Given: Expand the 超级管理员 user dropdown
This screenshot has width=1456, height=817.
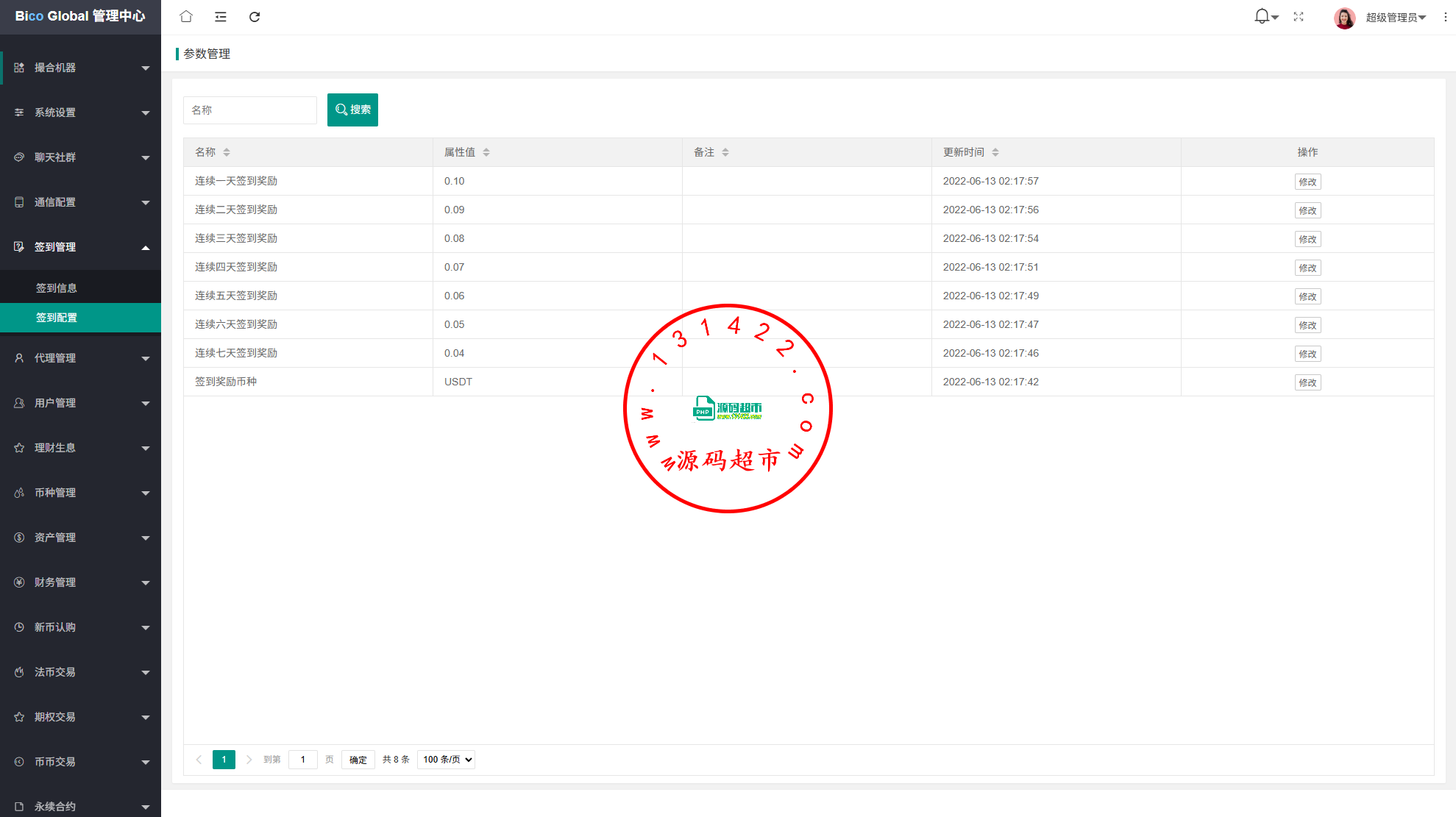Looking at the screenshot, I should 1396,18.
